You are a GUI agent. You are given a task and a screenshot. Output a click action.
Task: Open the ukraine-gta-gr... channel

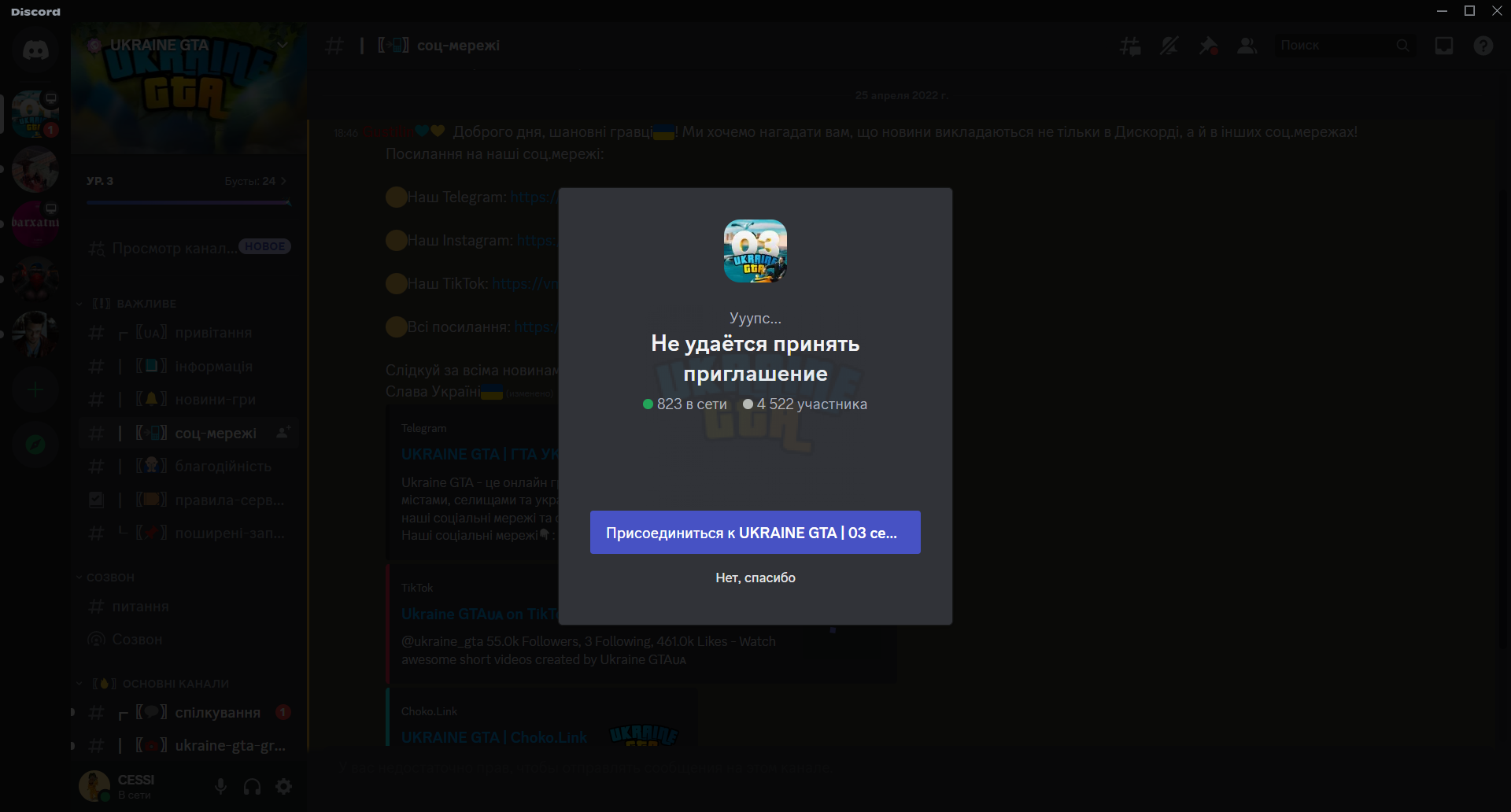pos(189,746)
